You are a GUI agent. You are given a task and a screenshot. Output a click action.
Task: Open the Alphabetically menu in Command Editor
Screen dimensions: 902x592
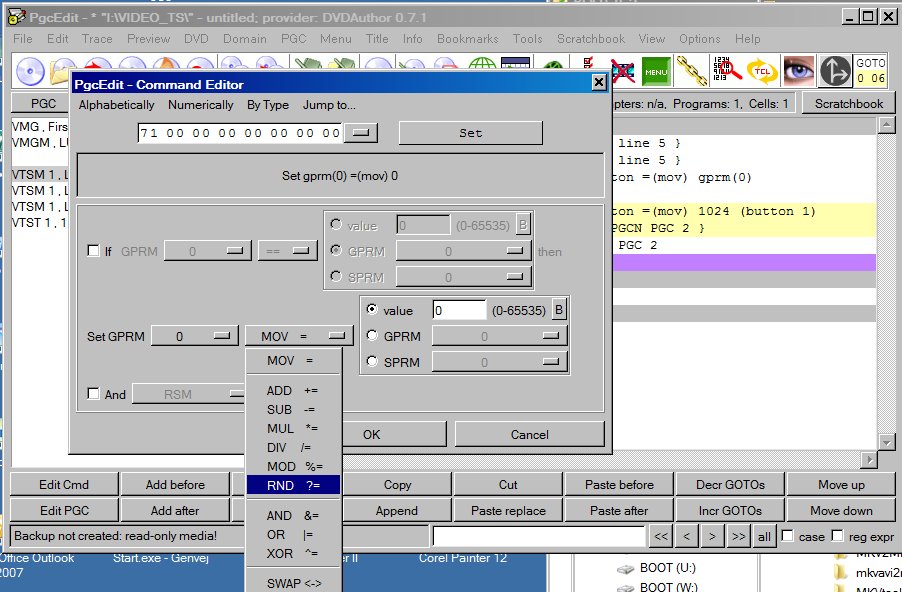click(117, 105)
